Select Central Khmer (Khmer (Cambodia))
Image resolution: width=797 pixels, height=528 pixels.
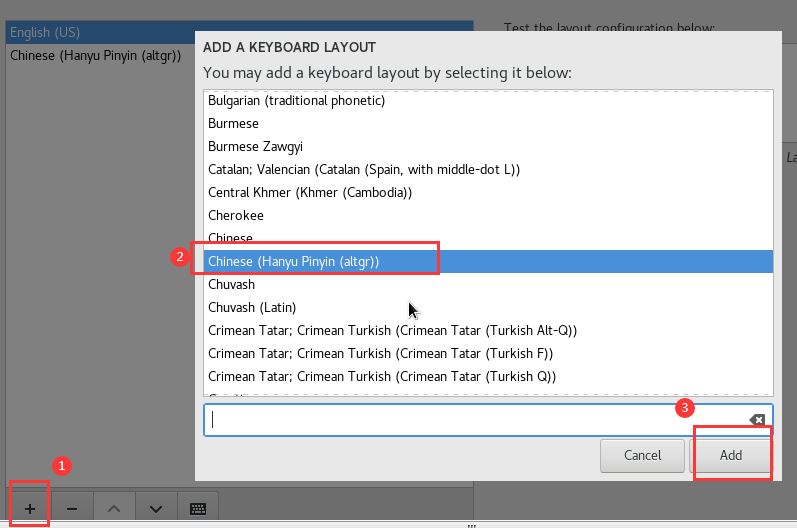(310, 192)
